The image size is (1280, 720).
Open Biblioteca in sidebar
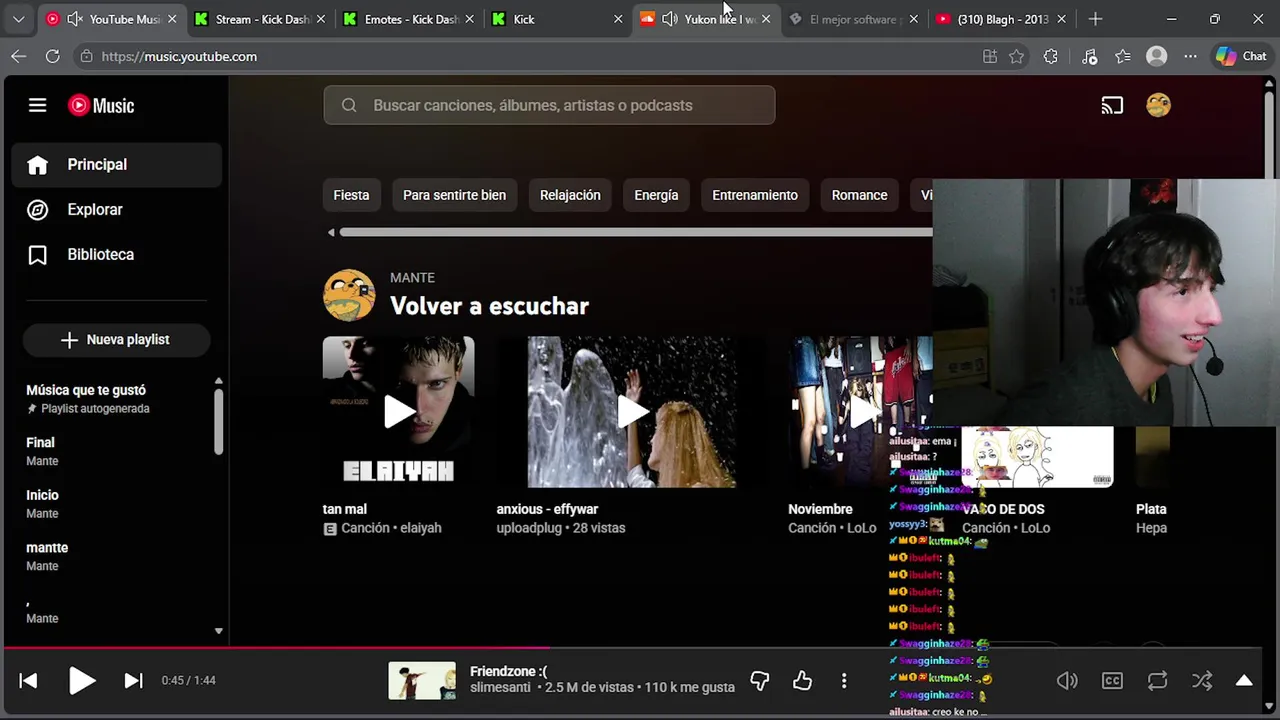[116, 255]
